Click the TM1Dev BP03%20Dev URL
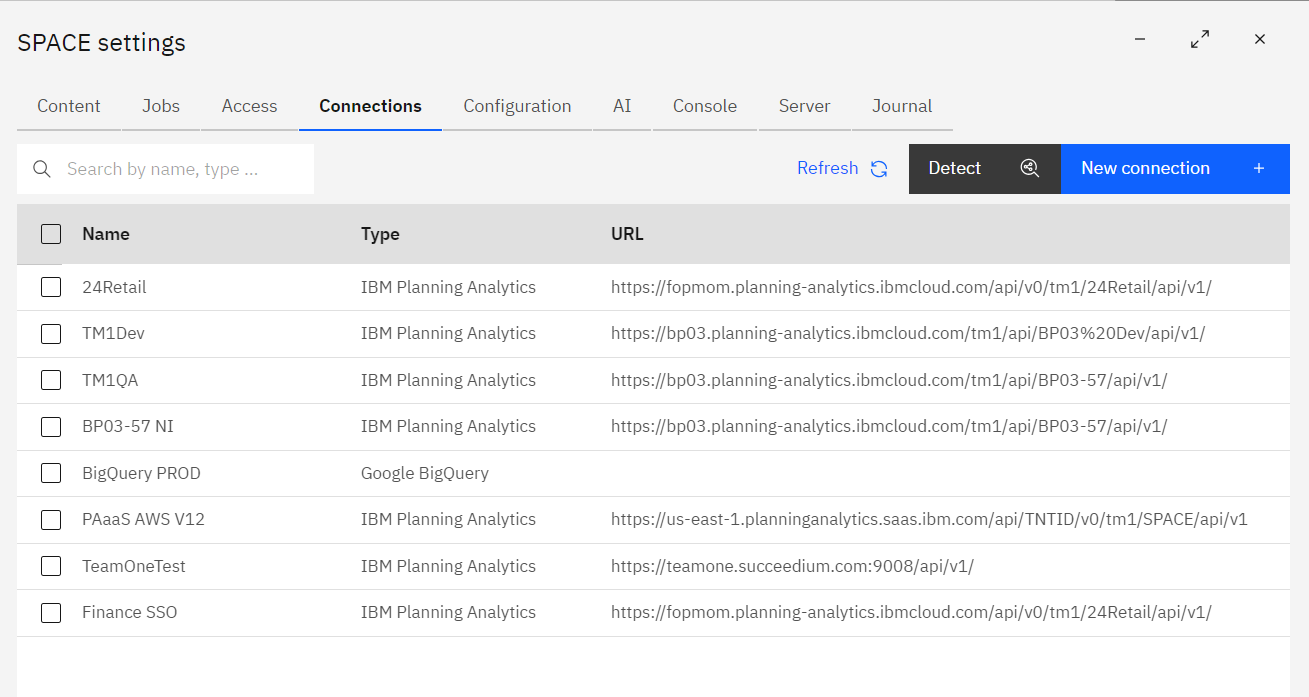The width and height of the screenshot is (1309, 697). point(908,333)
